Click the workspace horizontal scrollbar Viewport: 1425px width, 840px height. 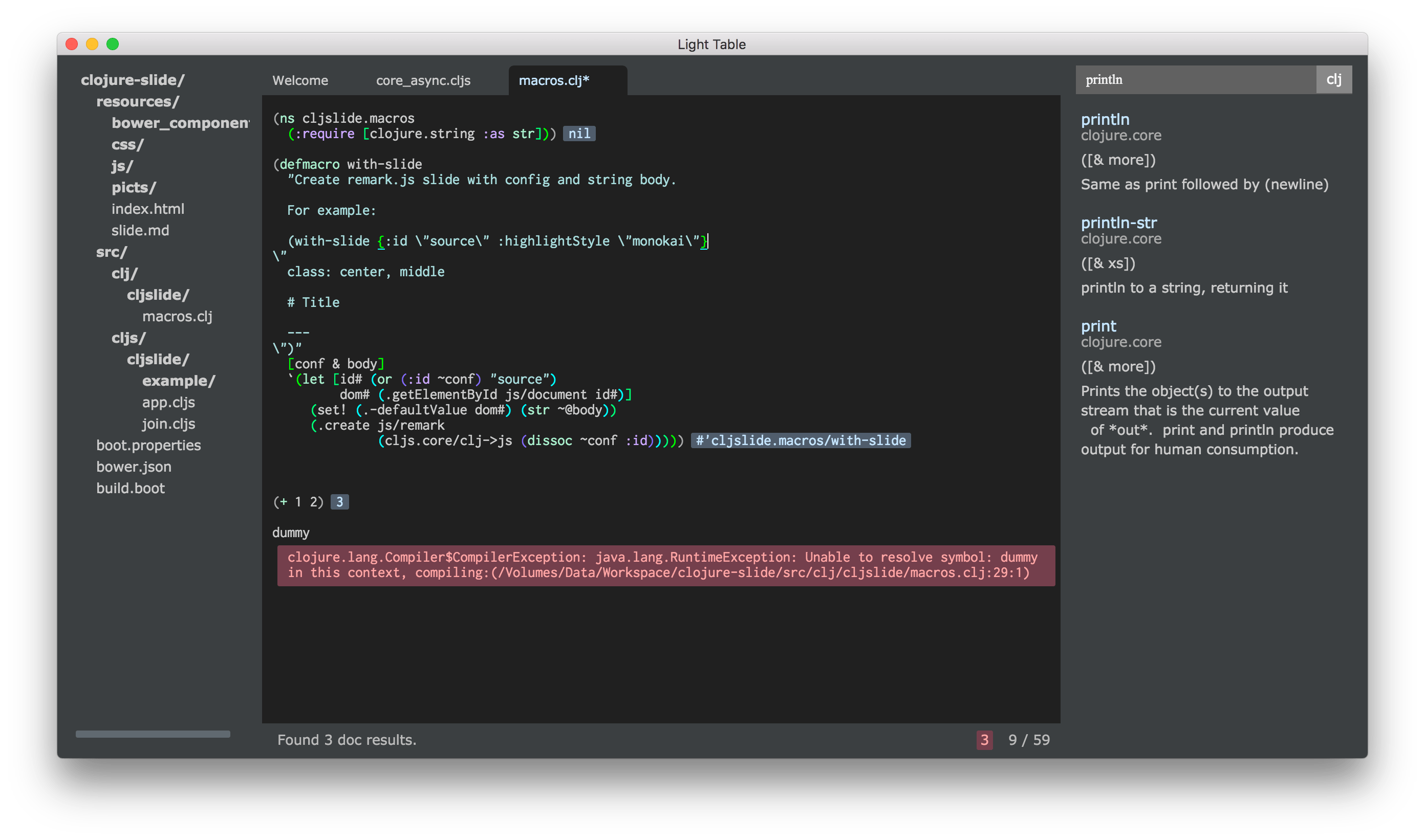tap(153, 734)
